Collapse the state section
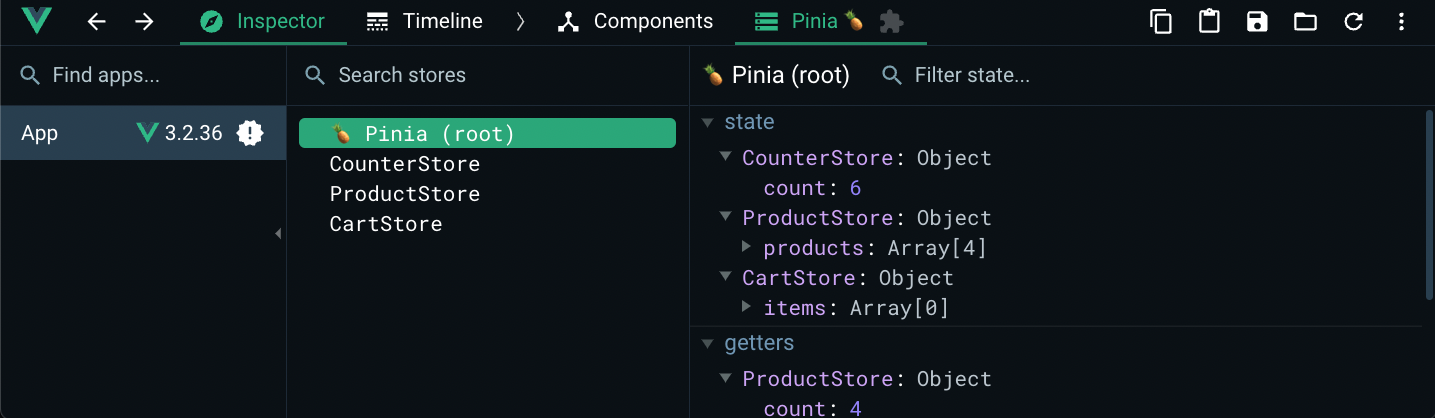 (x=708, y=122)
